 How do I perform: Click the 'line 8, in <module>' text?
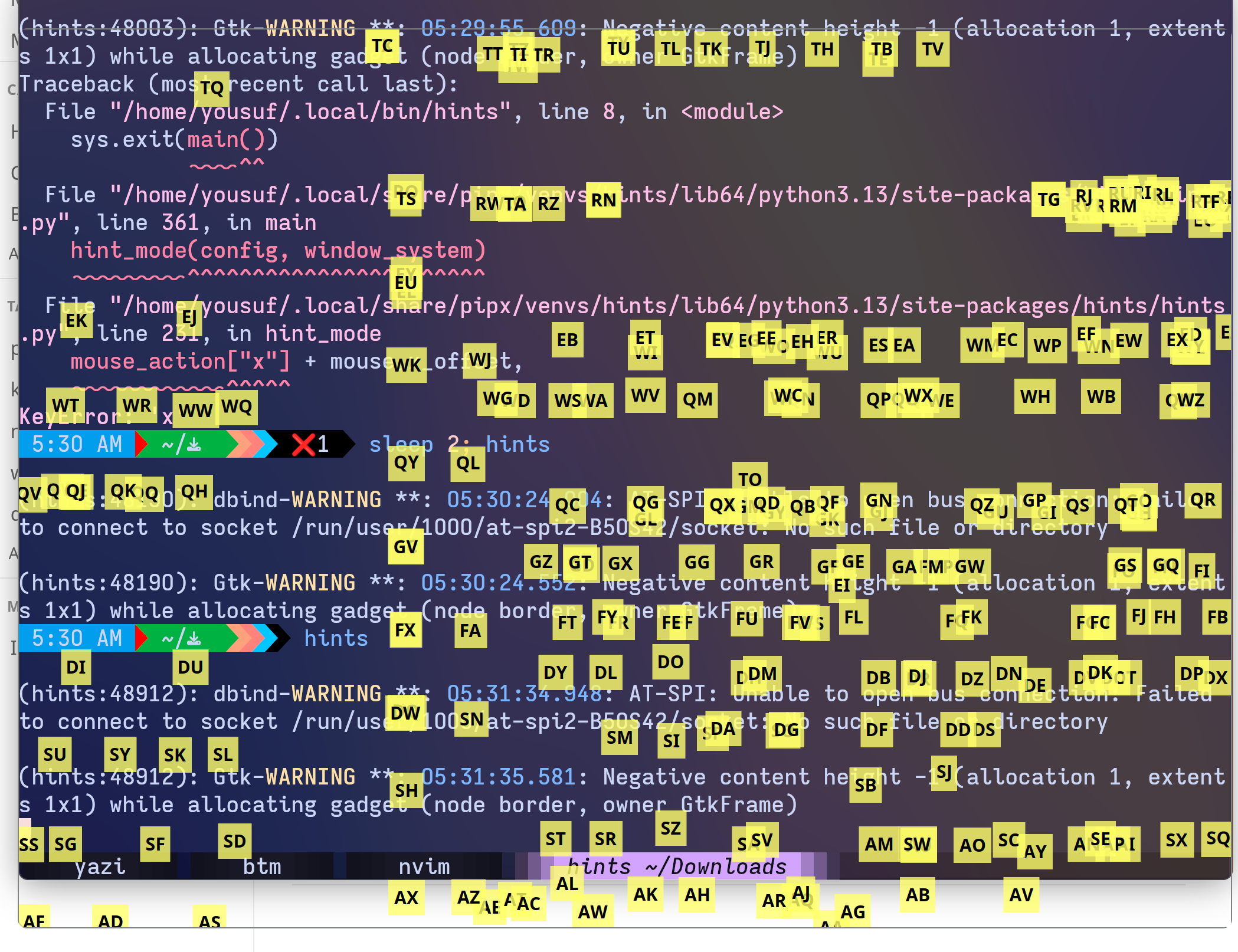[x=661, y=111]
